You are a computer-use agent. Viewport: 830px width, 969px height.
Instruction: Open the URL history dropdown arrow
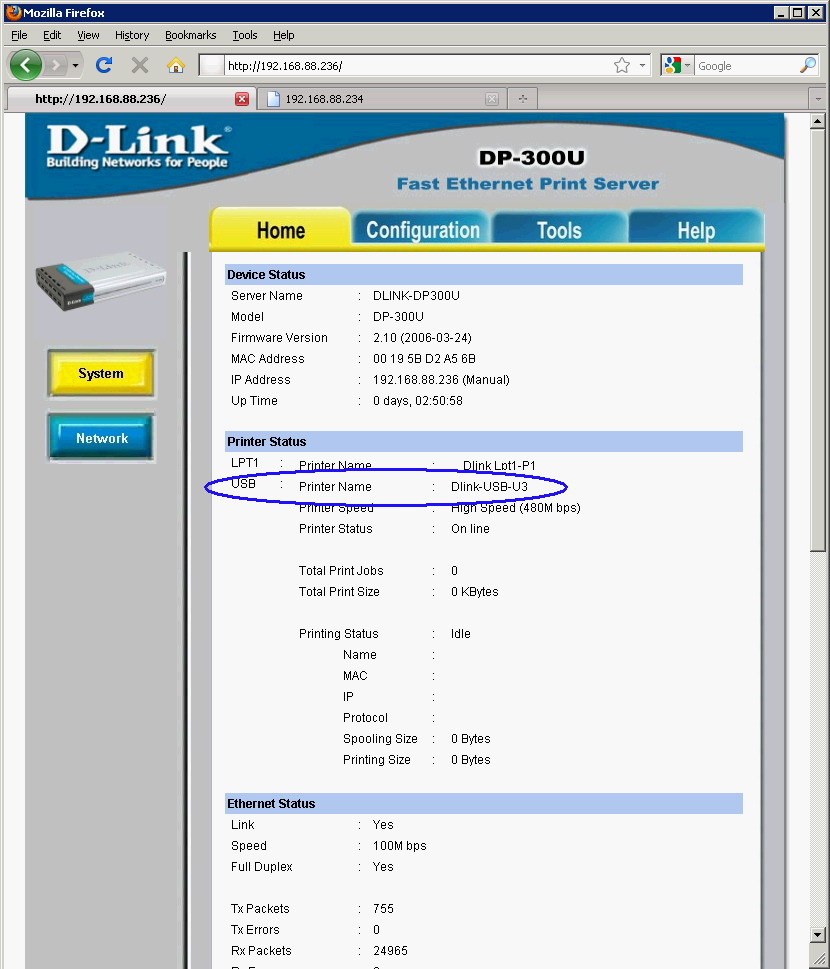click(x=642, y=66)
